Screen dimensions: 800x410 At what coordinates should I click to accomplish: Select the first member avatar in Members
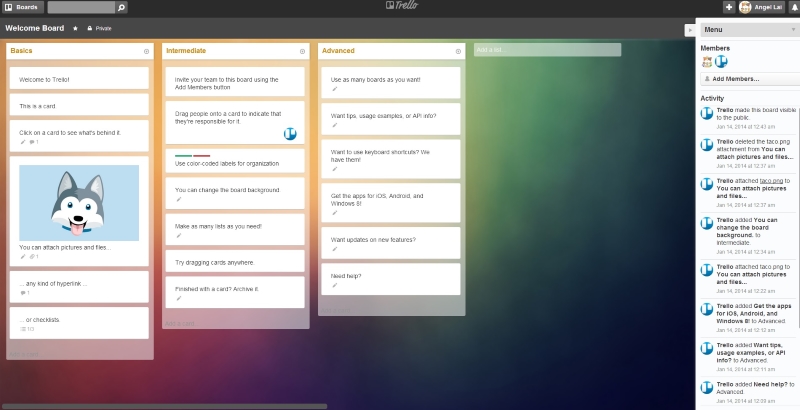707,62
